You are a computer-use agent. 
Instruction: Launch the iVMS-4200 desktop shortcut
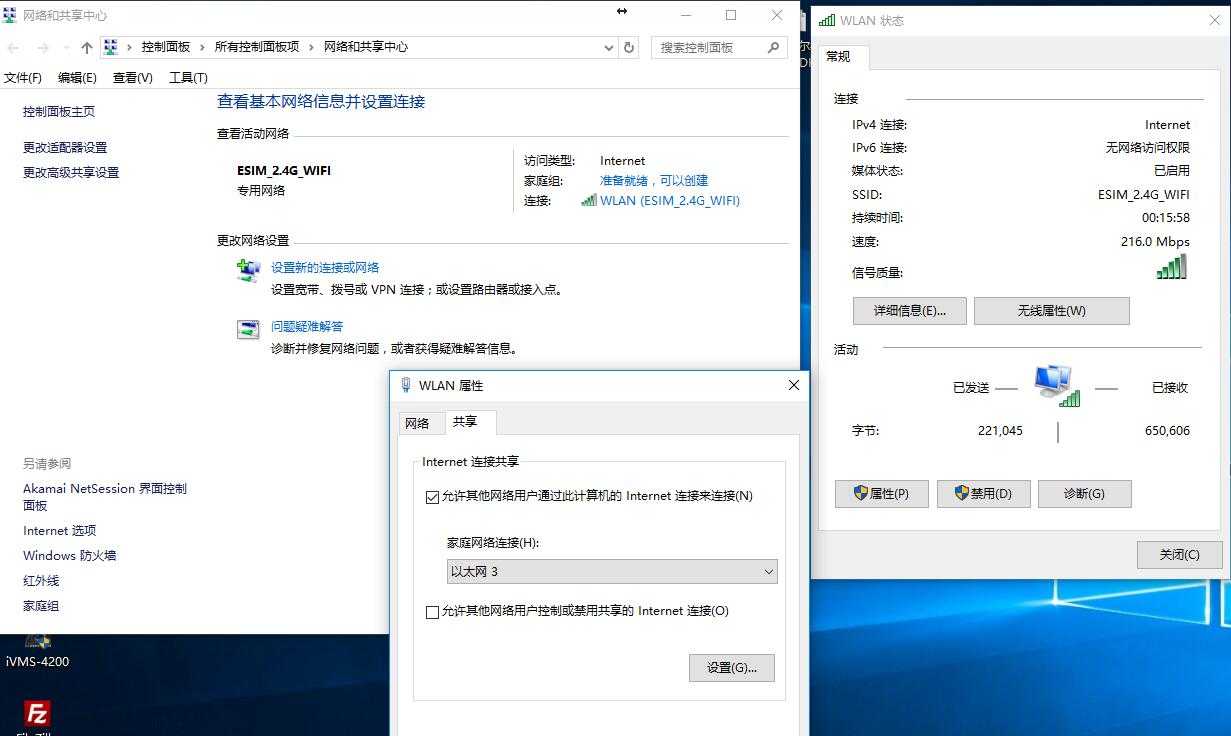click(x=36, y=647)
